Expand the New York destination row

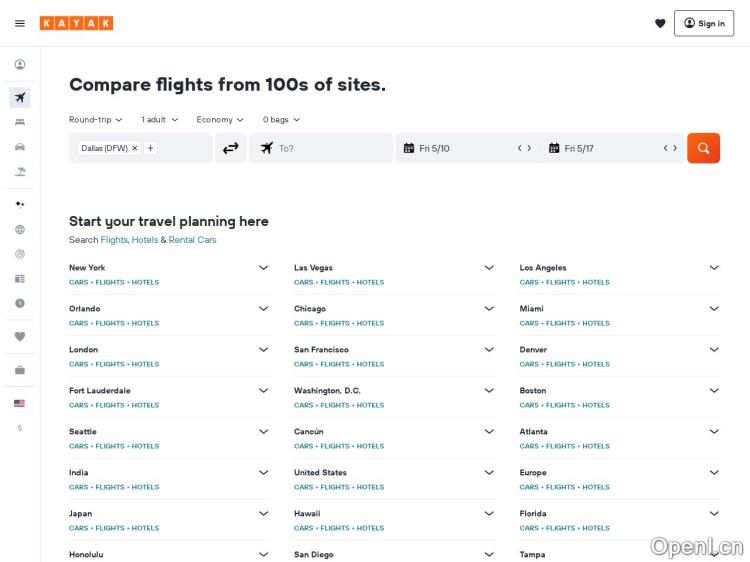[263, 268]
